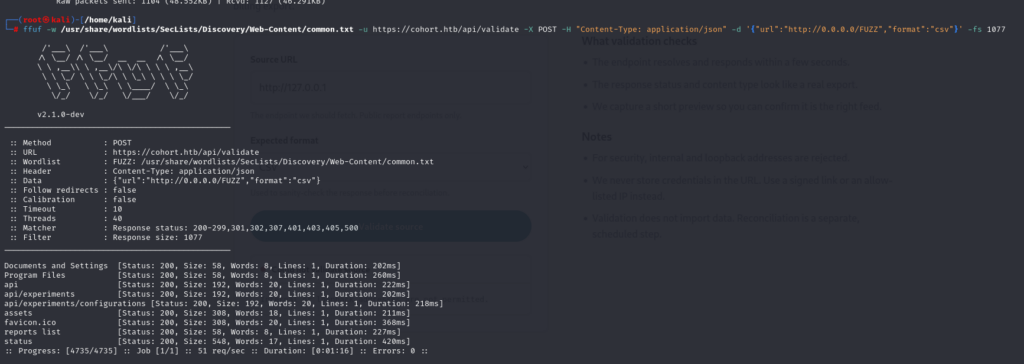This screenshot has height=364, width=1024.
Task: Focus the Source URL field in background page
Action: click(391, 88)
